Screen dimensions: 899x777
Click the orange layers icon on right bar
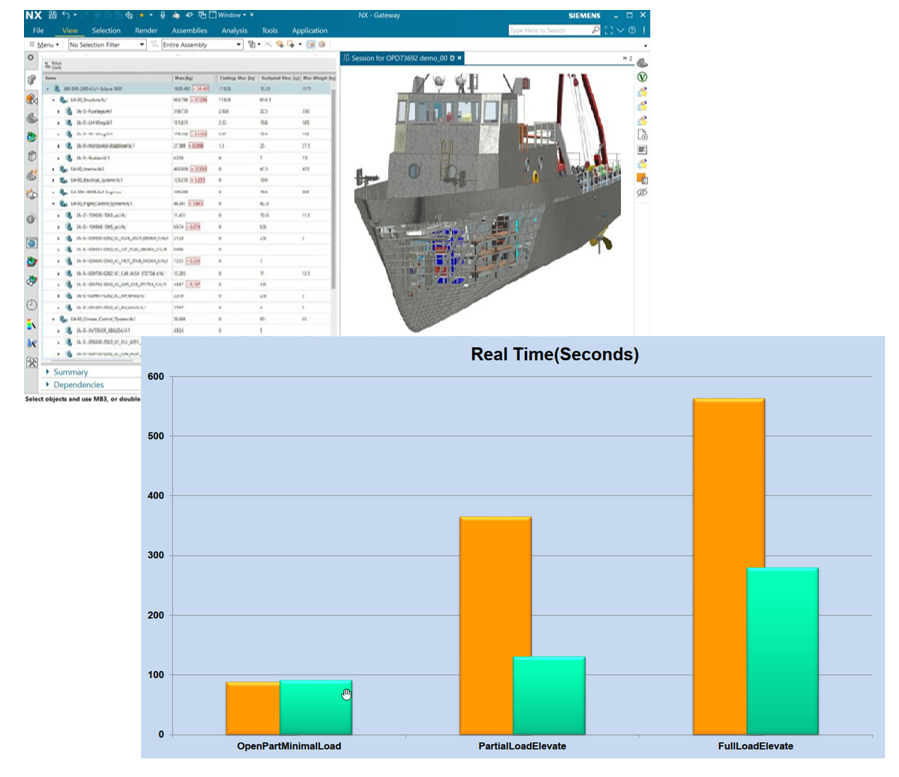(642, 178)
